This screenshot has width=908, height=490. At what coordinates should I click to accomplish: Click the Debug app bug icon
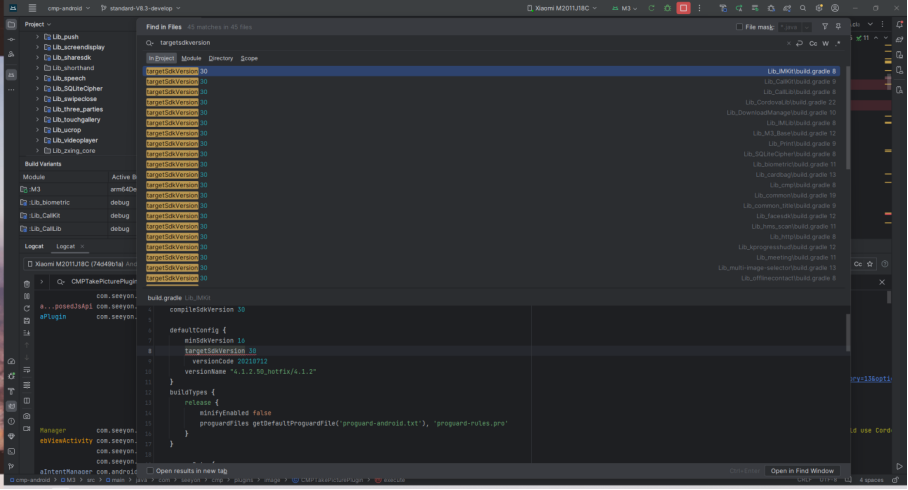pos(667,8)
